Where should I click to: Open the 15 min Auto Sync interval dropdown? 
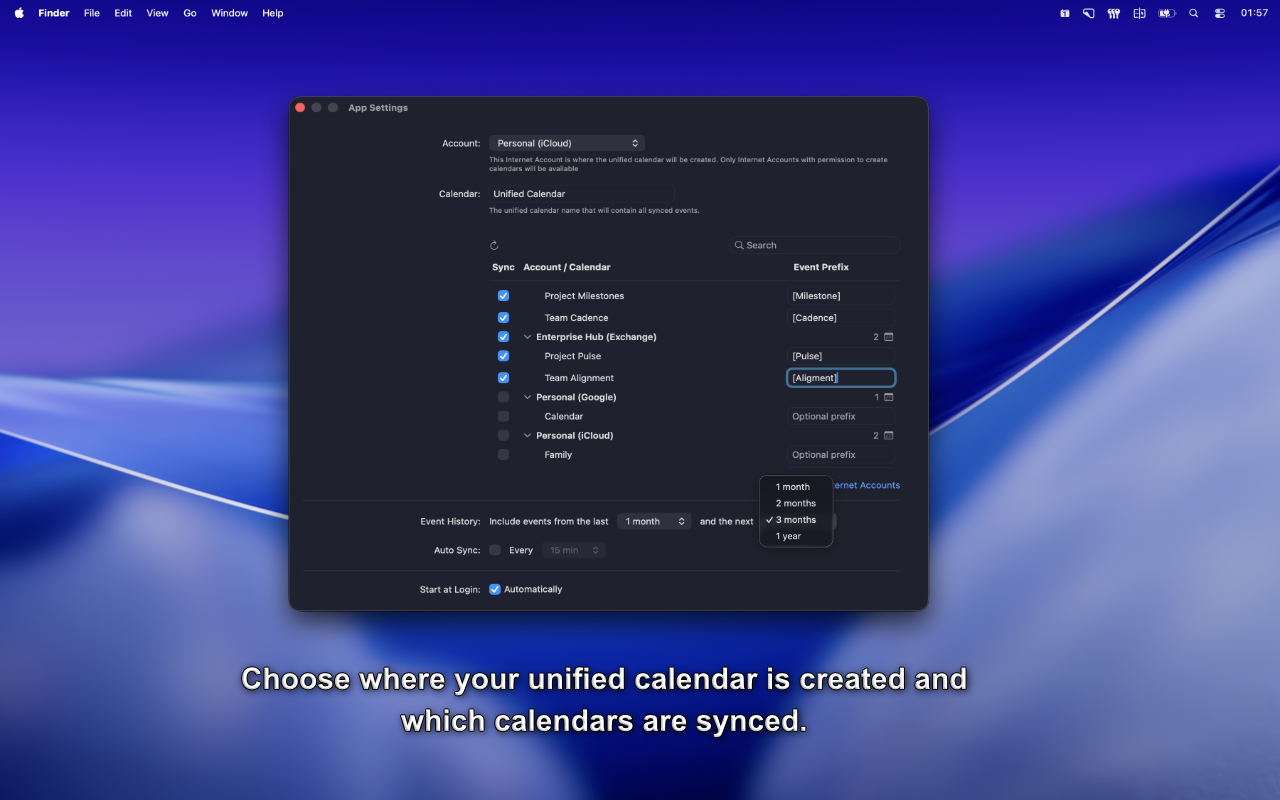coord(573,549)
